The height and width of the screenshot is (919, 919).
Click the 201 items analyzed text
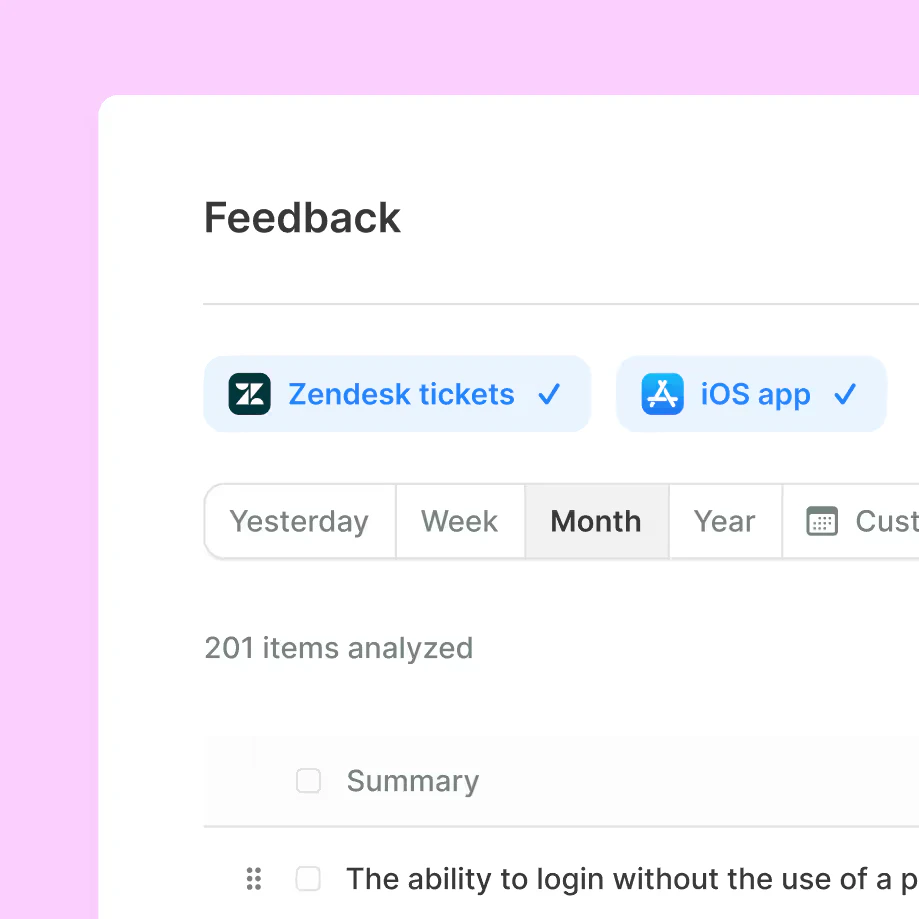[x=338, y=648]
